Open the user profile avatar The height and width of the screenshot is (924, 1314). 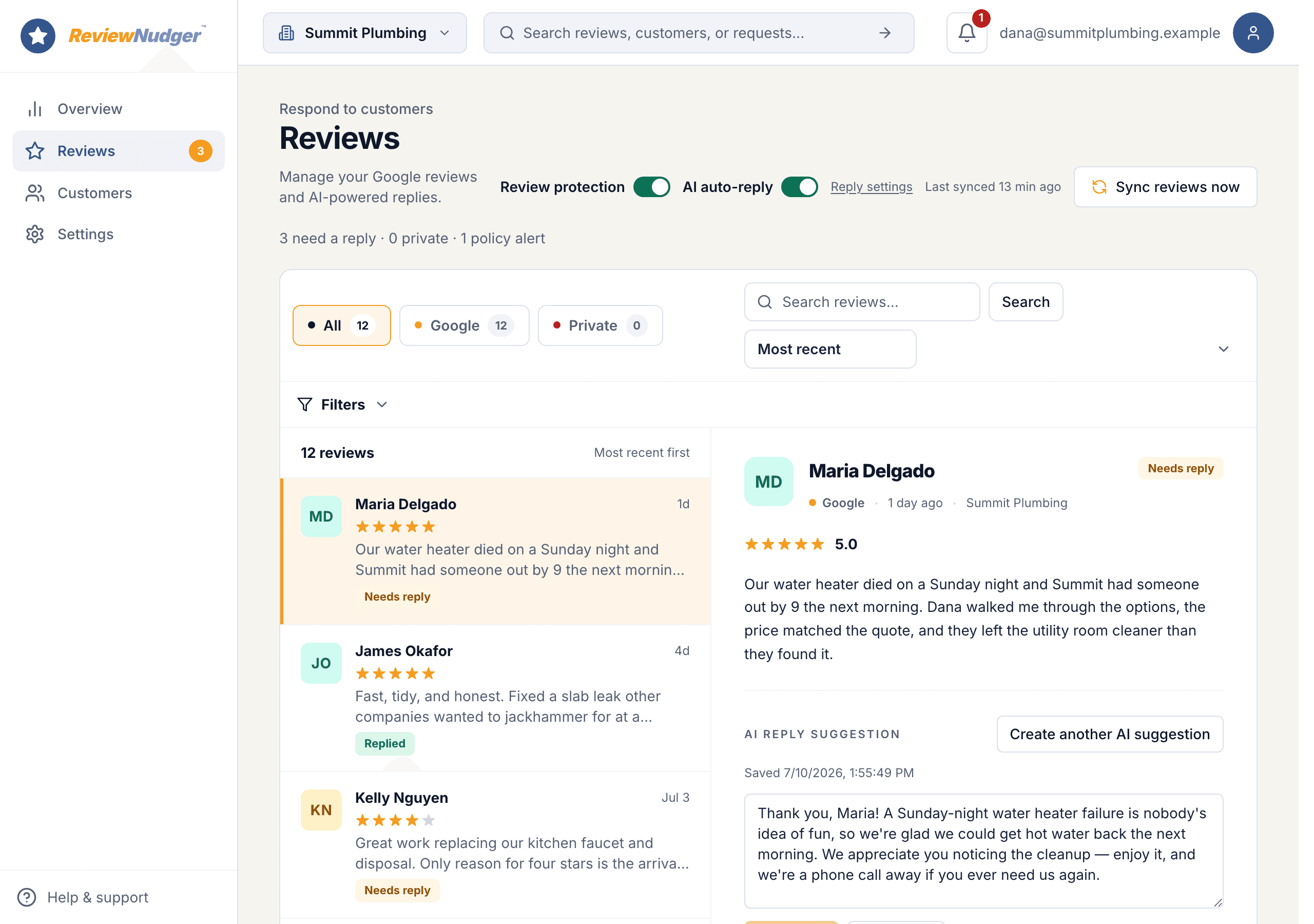pos(1268,33)
